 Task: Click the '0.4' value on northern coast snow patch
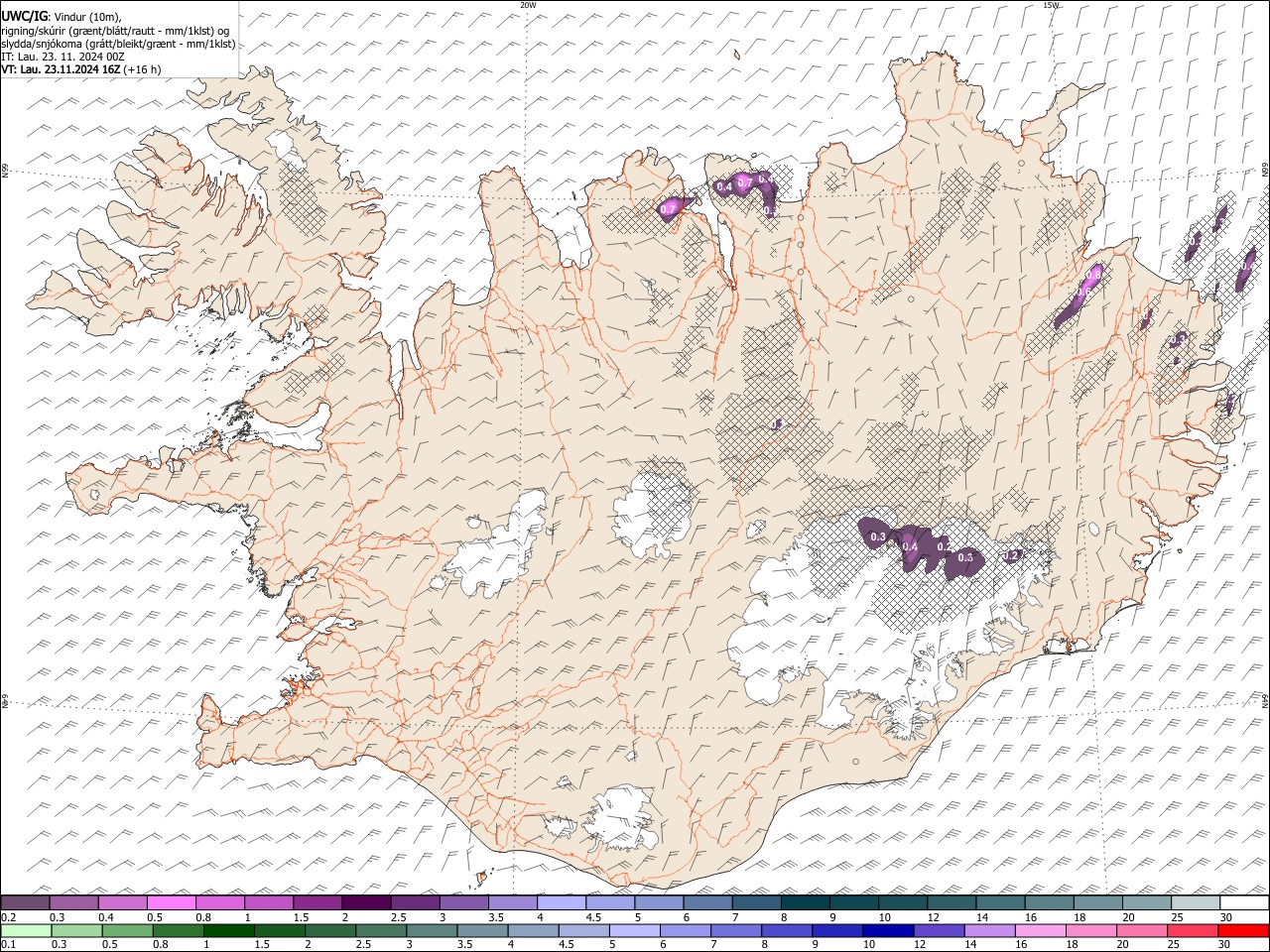723,186
